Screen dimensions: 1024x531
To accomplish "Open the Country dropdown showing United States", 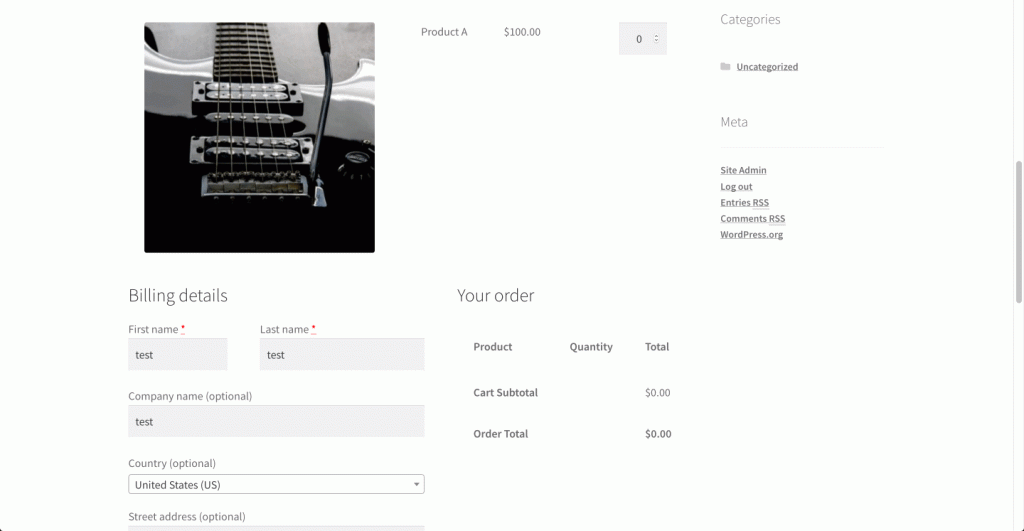I will 270,485.
